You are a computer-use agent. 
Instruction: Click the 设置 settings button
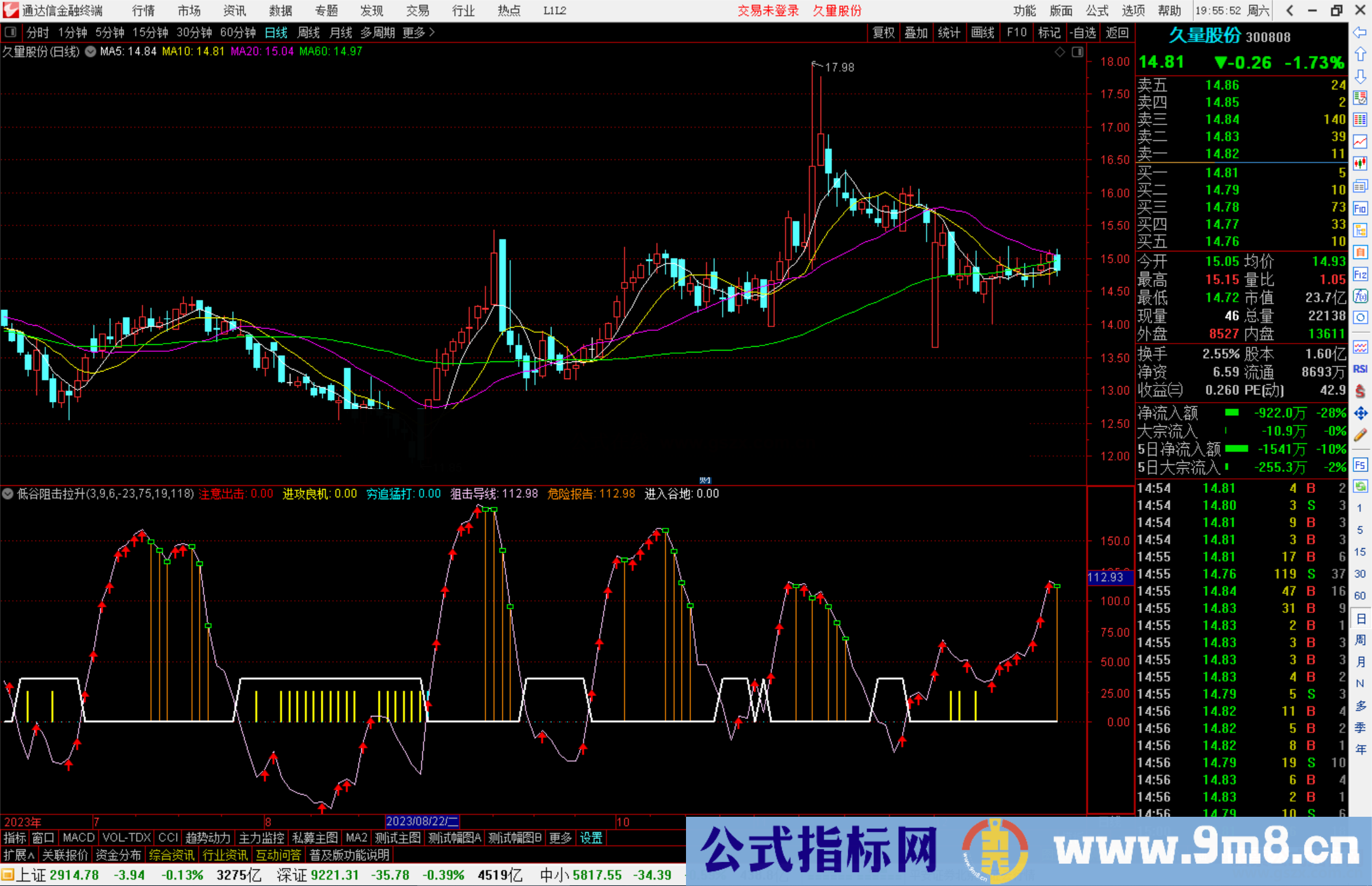(x=590, y=838)
